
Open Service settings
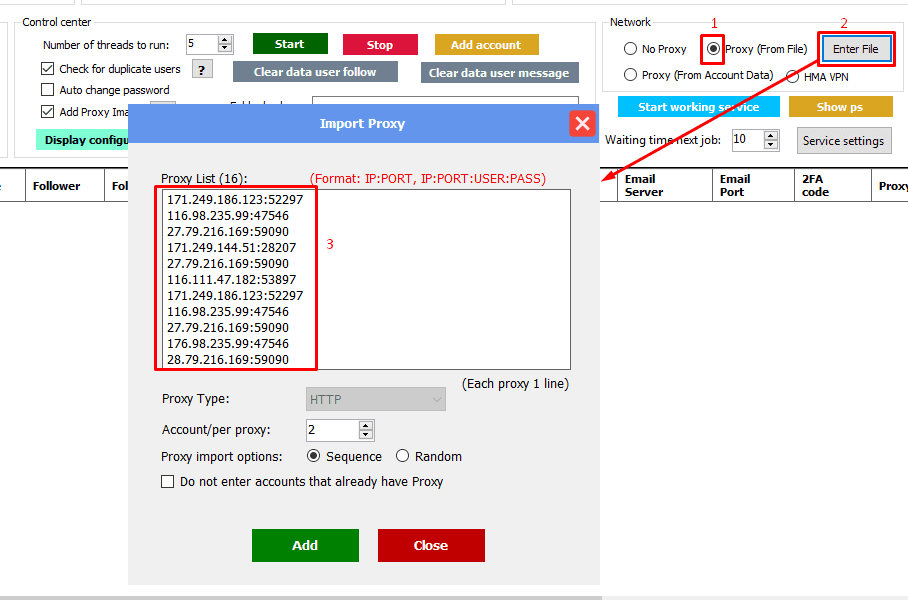tap(843, 141)
